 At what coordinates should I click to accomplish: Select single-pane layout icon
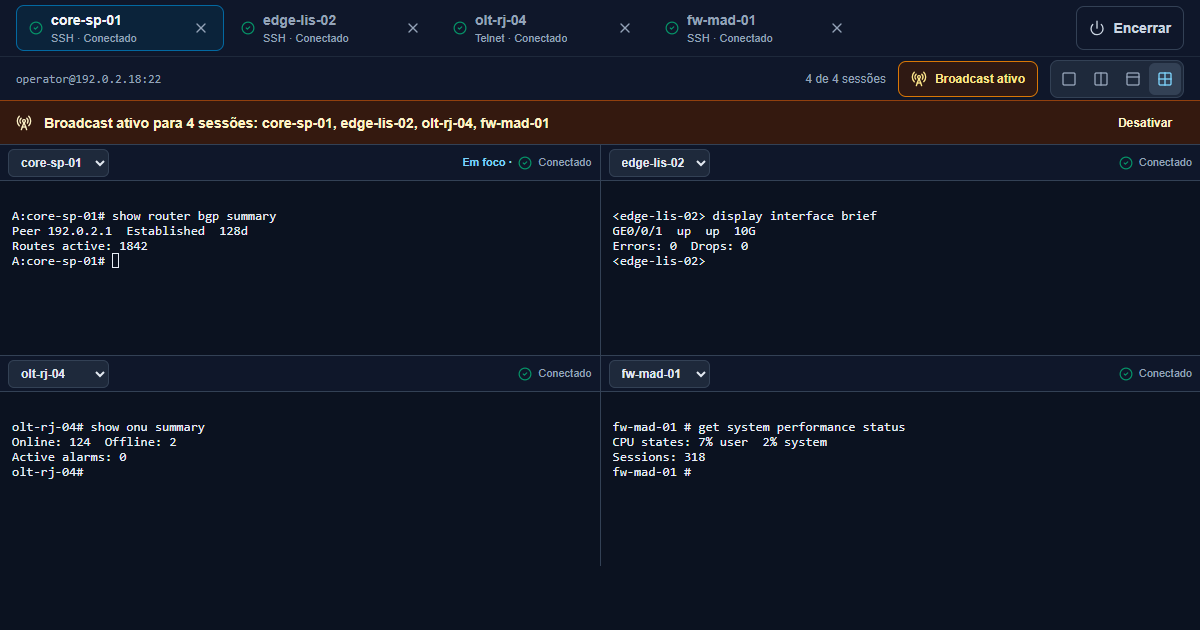[x=1069, y=79]
